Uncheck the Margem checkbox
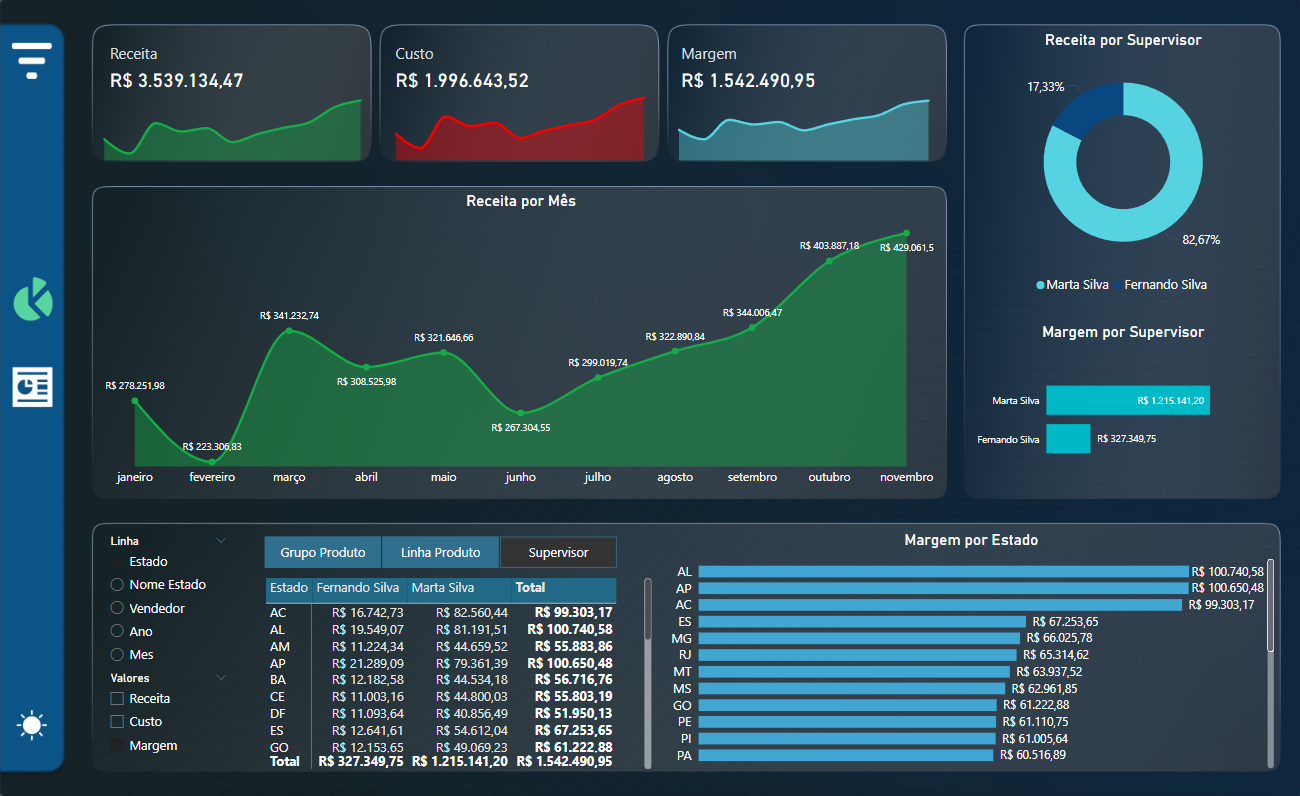Image resolution: width=1300 pixels, height=796 pixels. coord(117,745)
